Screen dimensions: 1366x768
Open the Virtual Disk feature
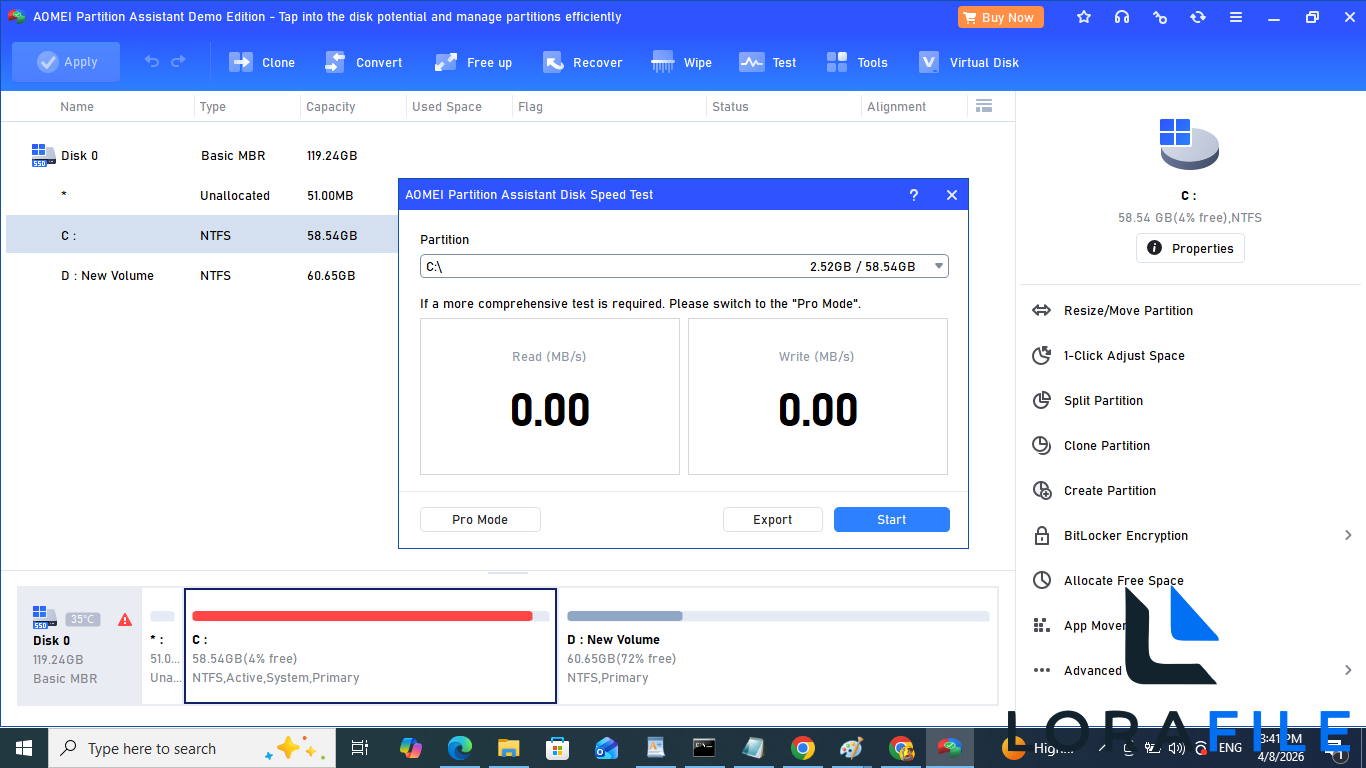pos(968,62)
